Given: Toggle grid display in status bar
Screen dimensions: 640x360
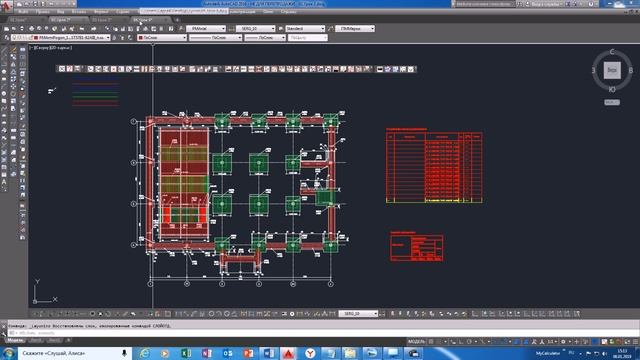Looking at the screenshot, I should [431, 342].
